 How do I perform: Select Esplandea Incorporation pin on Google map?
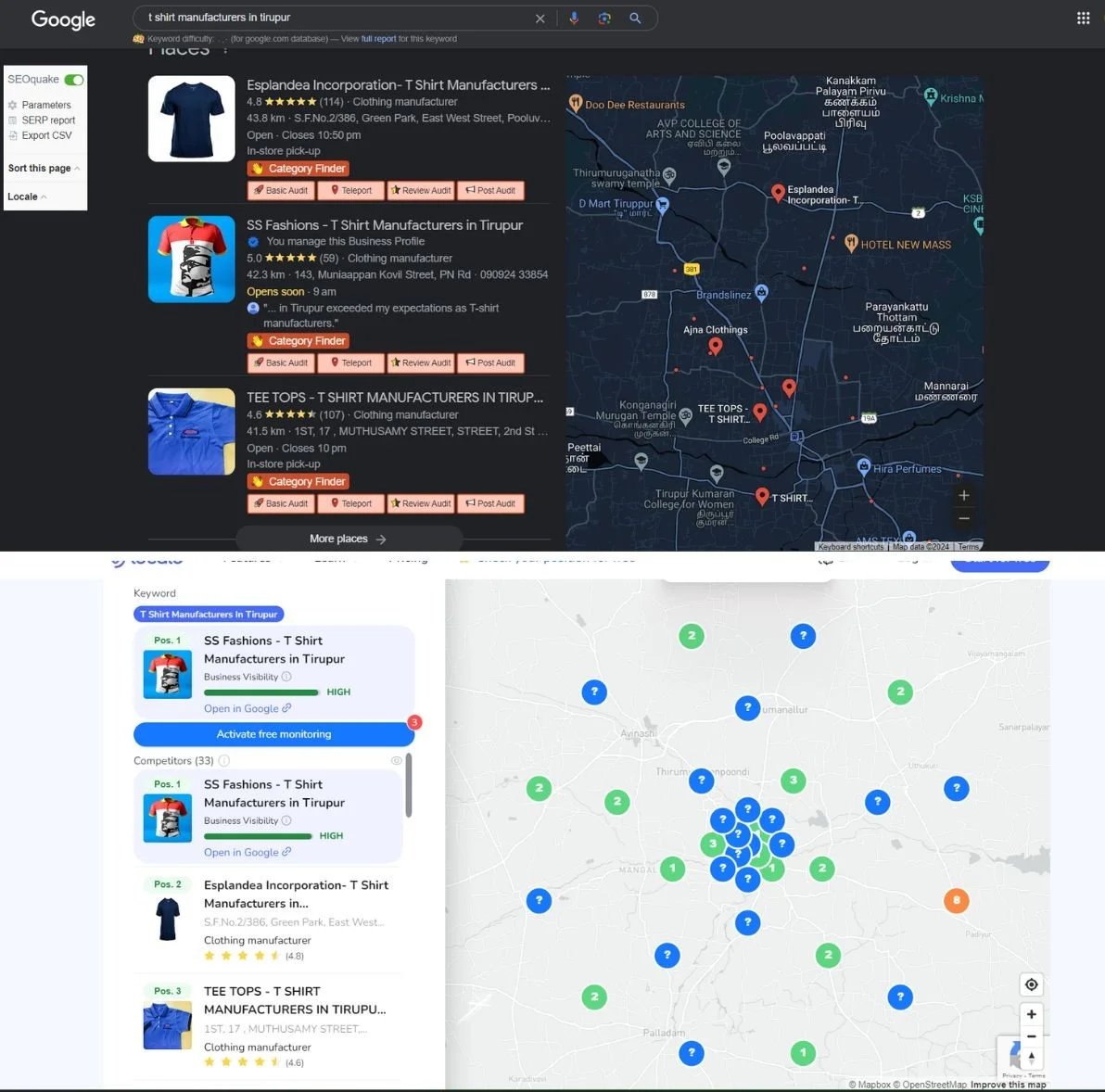pyautogui.click(x=778, y=192)
